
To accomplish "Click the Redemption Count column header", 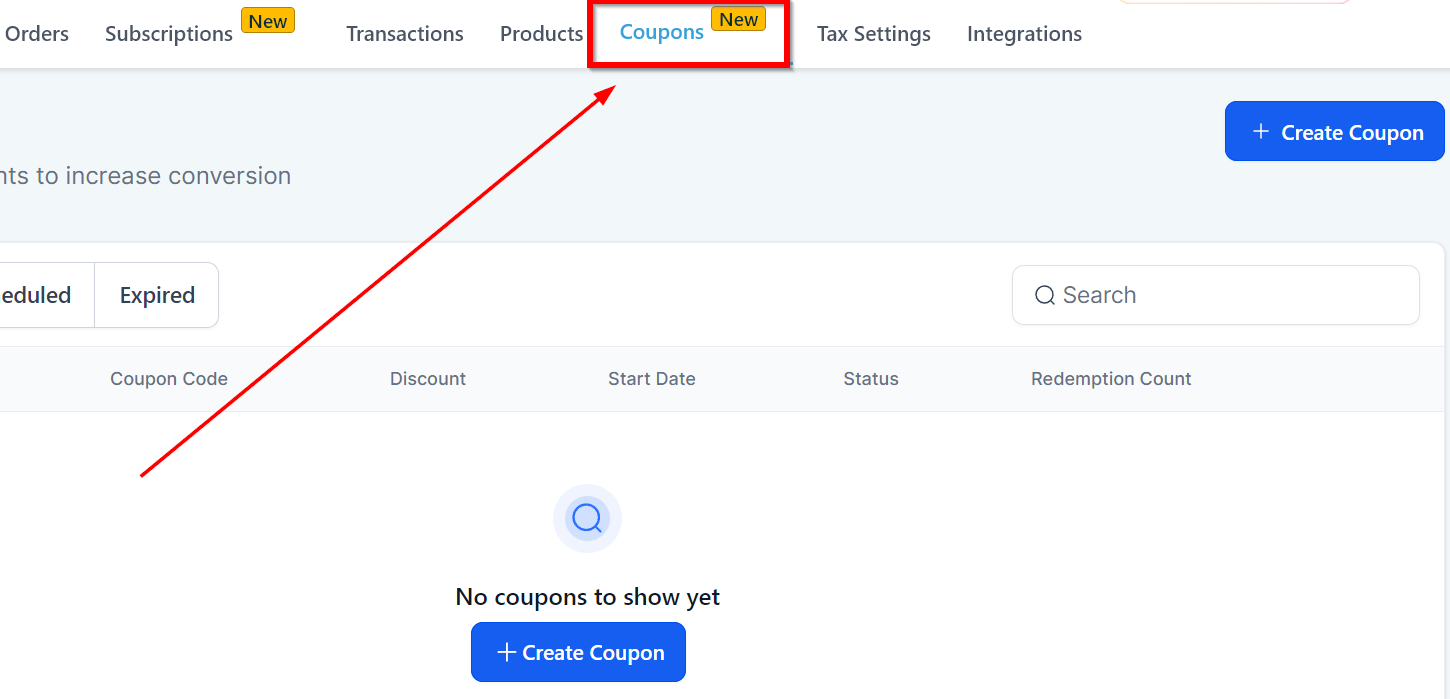I will tap(1111, 379).
